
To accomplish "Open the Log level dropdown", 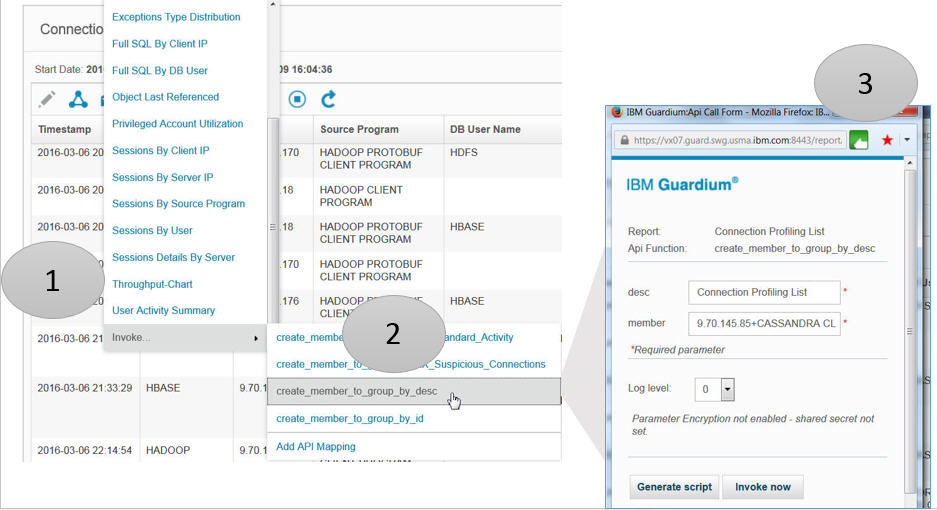I will [727, 389].
